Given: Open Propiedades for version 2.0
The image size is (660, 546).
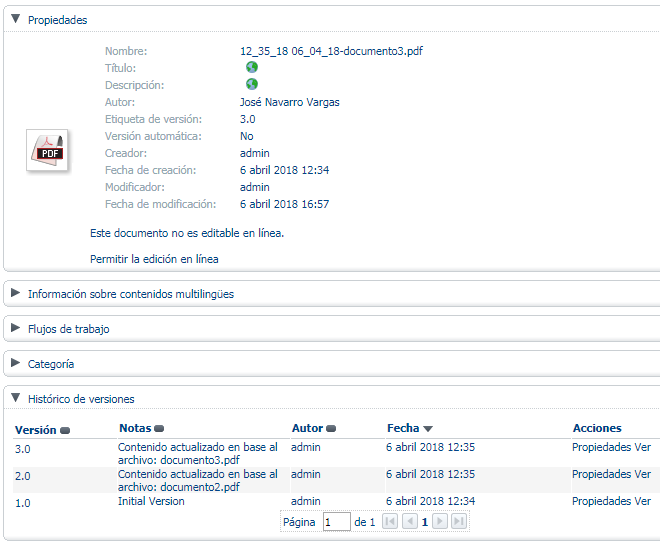Looking at the screenshot, I should click(x=601, y=474).
